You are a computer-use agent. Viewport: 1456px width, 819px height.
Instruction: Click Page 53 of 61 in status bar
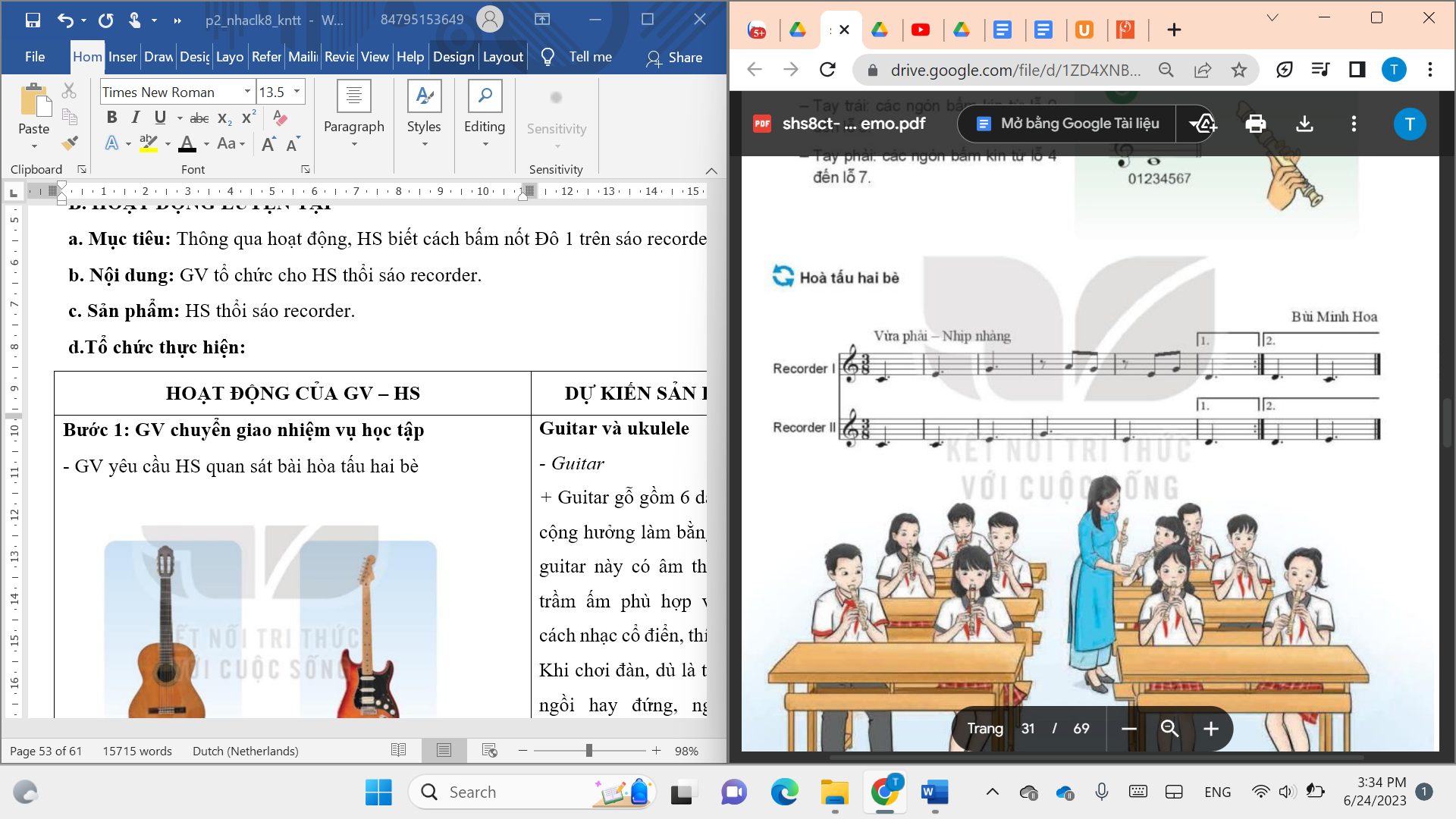(45, 751)
